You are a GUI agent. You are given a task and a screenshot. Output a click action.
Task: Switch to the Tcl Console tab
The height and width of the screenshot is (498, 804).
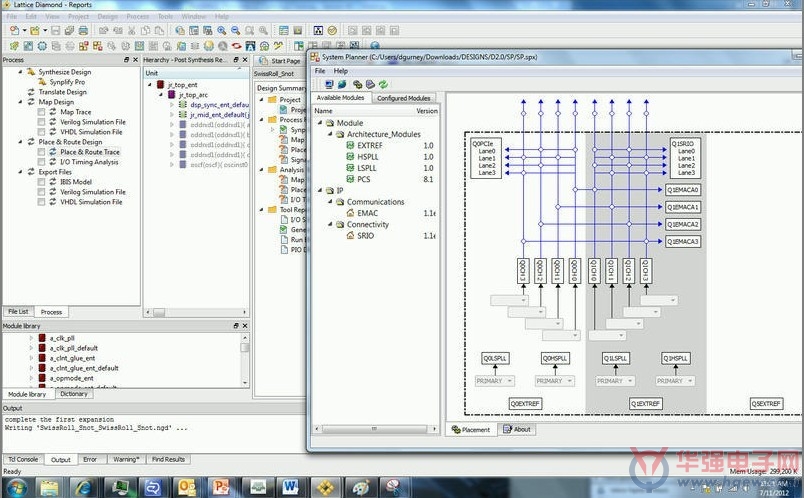24,459
